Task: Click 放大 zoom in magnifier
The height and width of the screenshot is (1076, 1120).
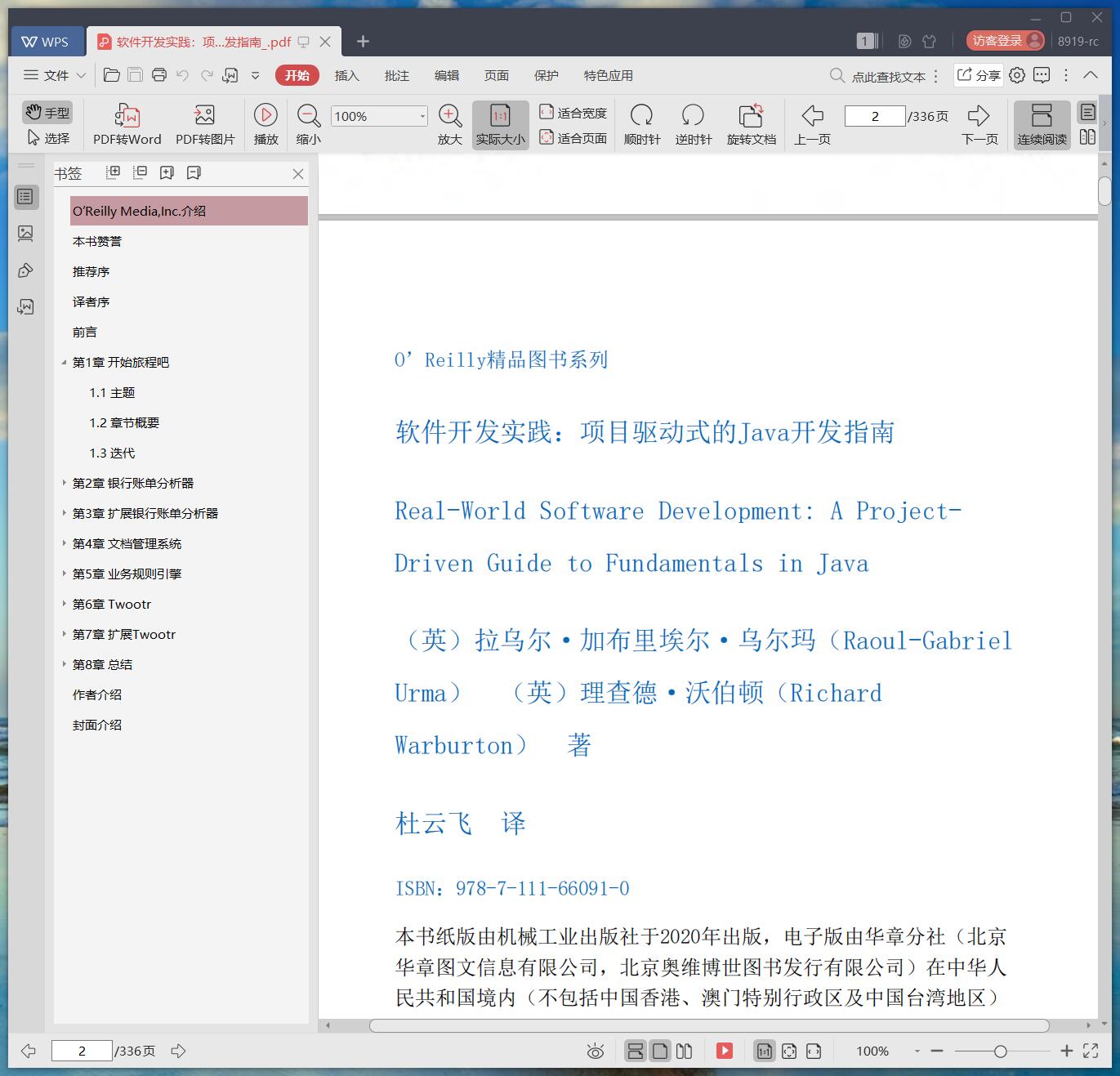Action: pyautogui.click(x=450, y=124)
